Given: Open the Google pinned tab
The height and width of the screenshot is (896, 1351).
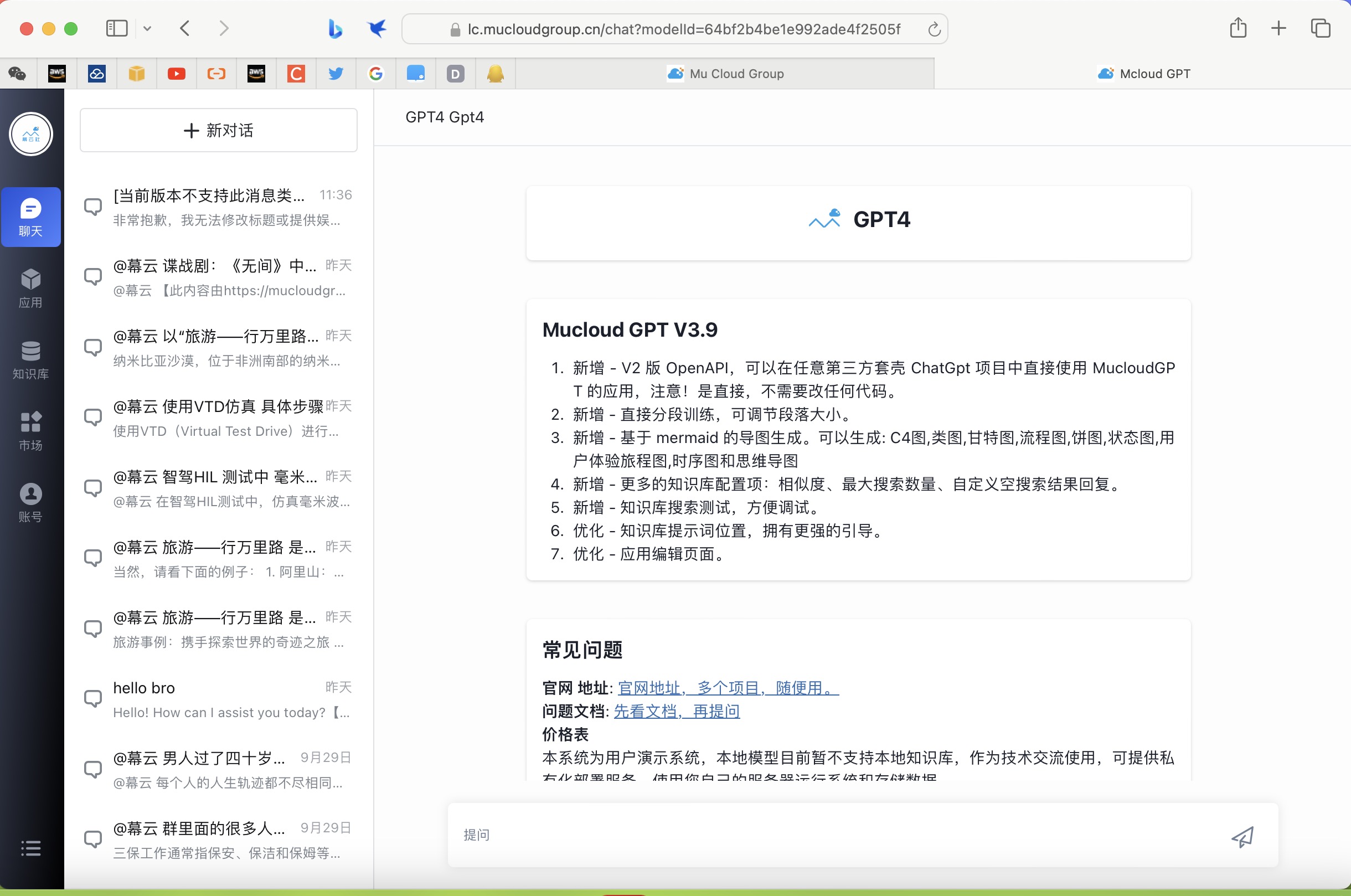Looking at the screenshot, I should [x=376, y=74].
